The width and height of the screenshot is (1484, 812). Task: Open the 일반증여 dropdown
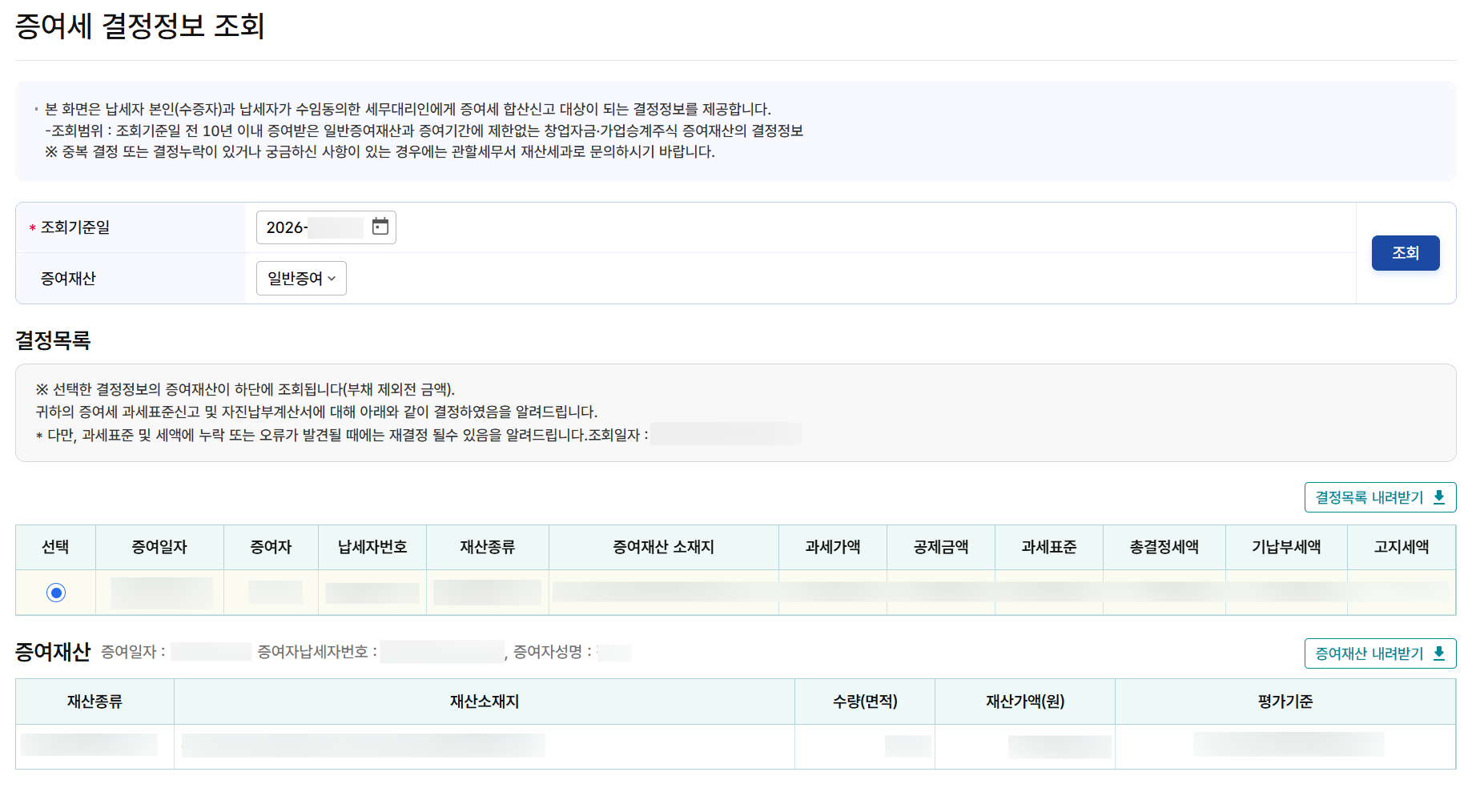click(x=301, y=278)
